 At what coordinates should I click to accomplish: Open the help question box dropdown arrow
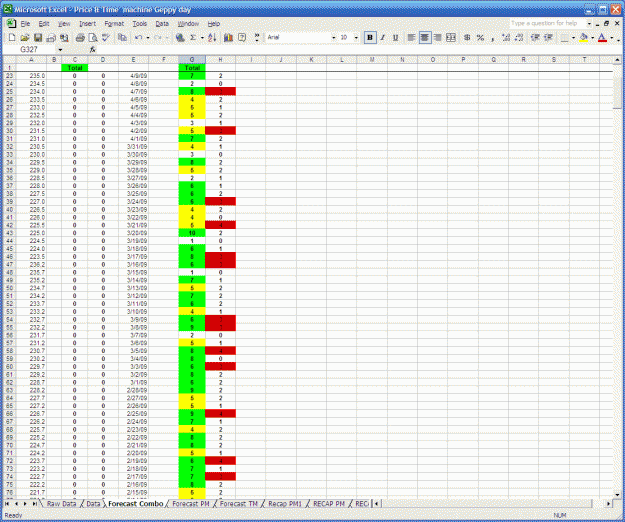[x=589, y=24]
